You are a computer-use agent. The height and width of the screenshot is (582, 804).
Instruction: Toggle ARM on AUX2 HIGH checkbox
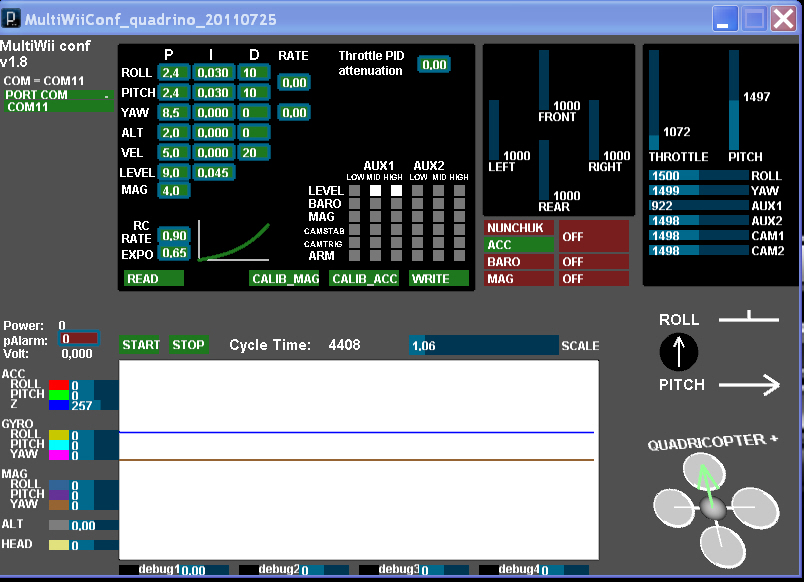[459, 255]
